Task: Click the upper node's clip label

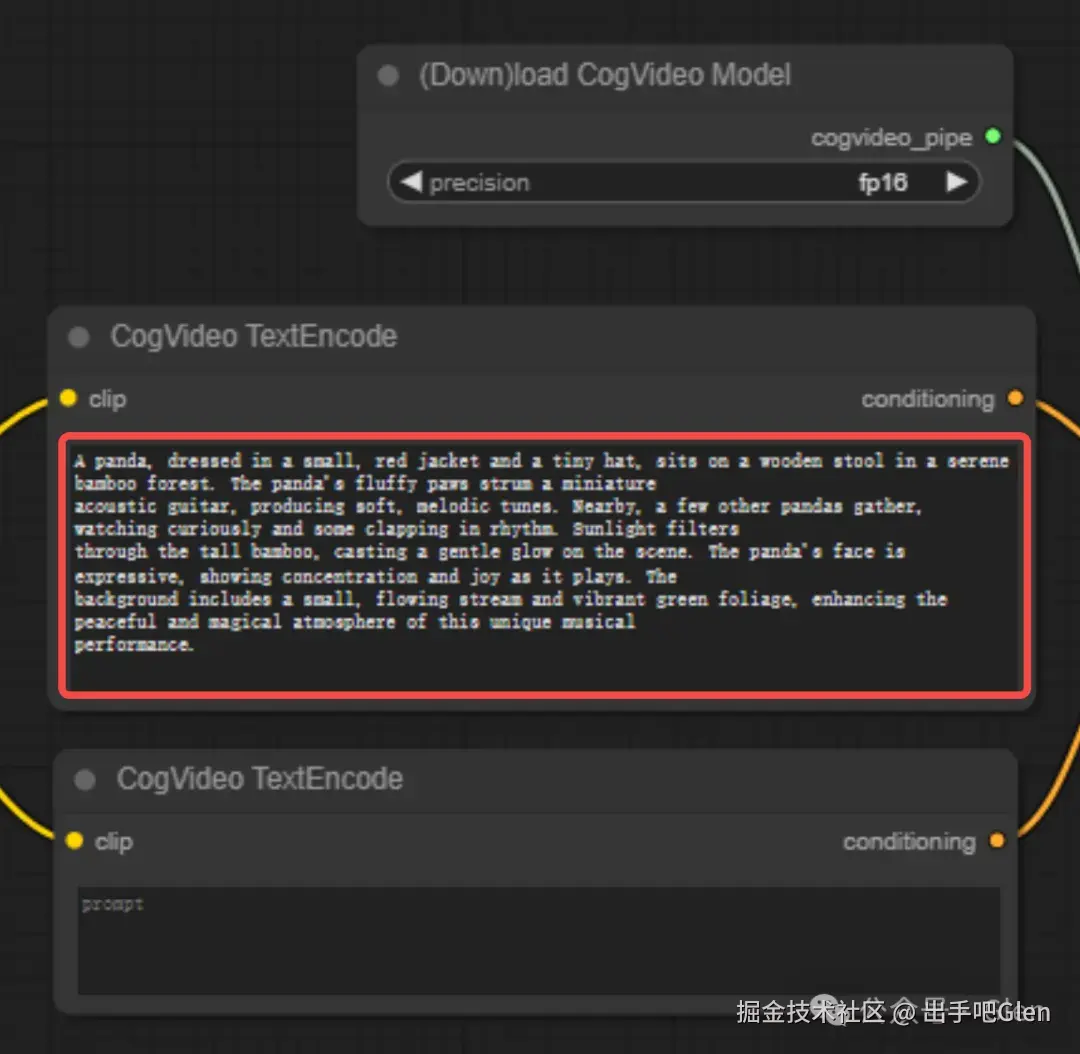Action: 107,399
